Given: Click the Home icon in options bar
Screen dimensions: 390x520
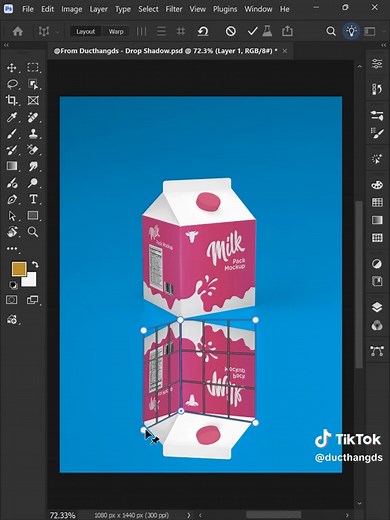Looking at the screenshot, I should (18, 31).
